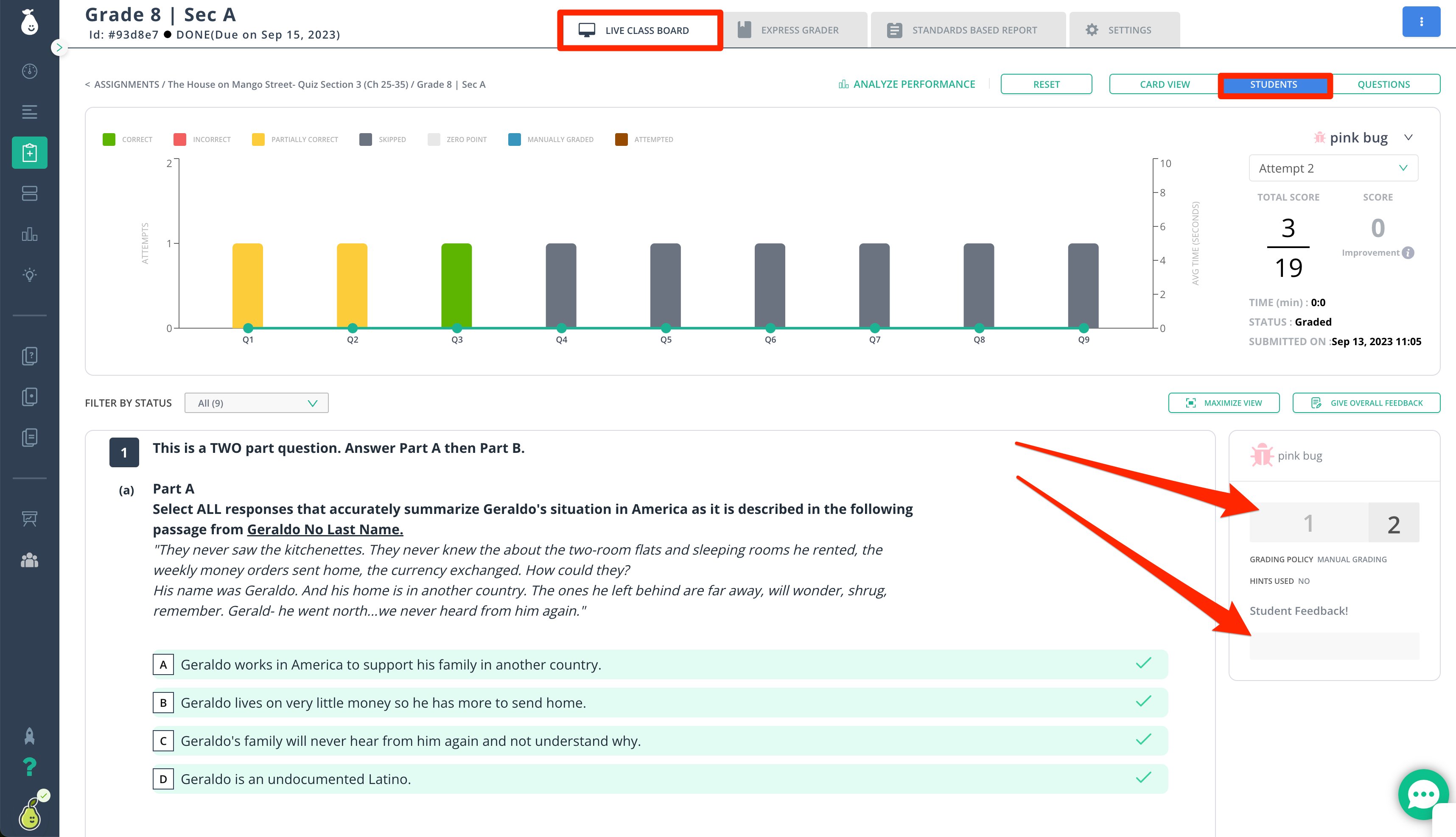Screen dimensions: 1456x837
Task: Click the Reset button
Action: click(x=1046, y=84)
